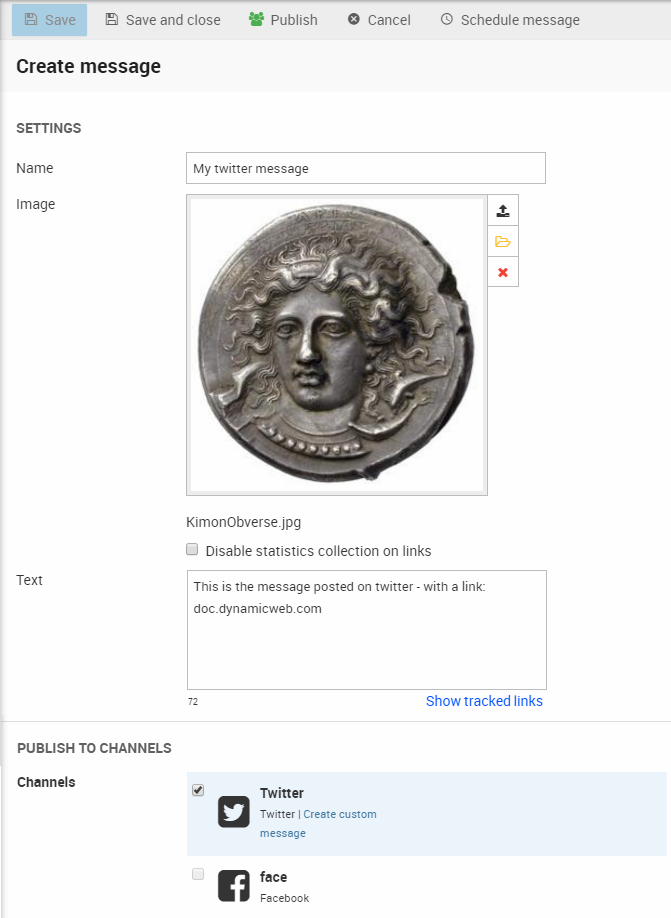Uncheck the Twitter channel checkbox
Image resolution: width=671 pixels, height=918 pixels.
(198, 790)
